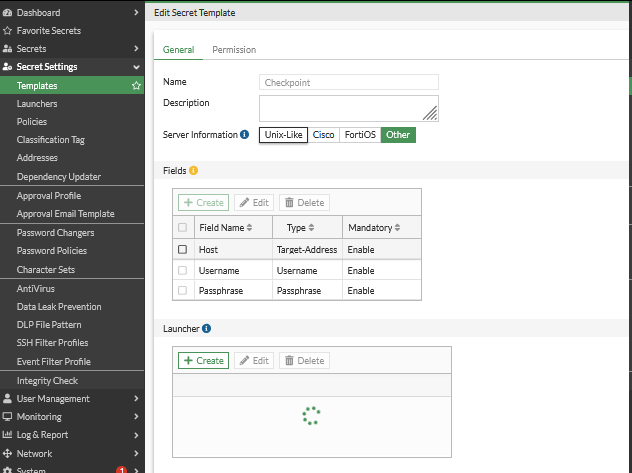Select Cisco server information option
Screen dimensions: 632x473
pos(324,135)
